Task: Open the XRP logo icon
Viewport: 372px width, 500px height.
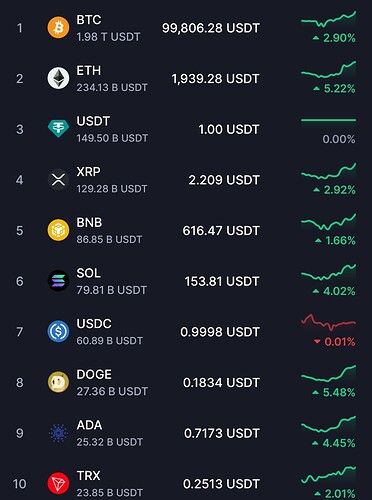Action: pos(58,180)
